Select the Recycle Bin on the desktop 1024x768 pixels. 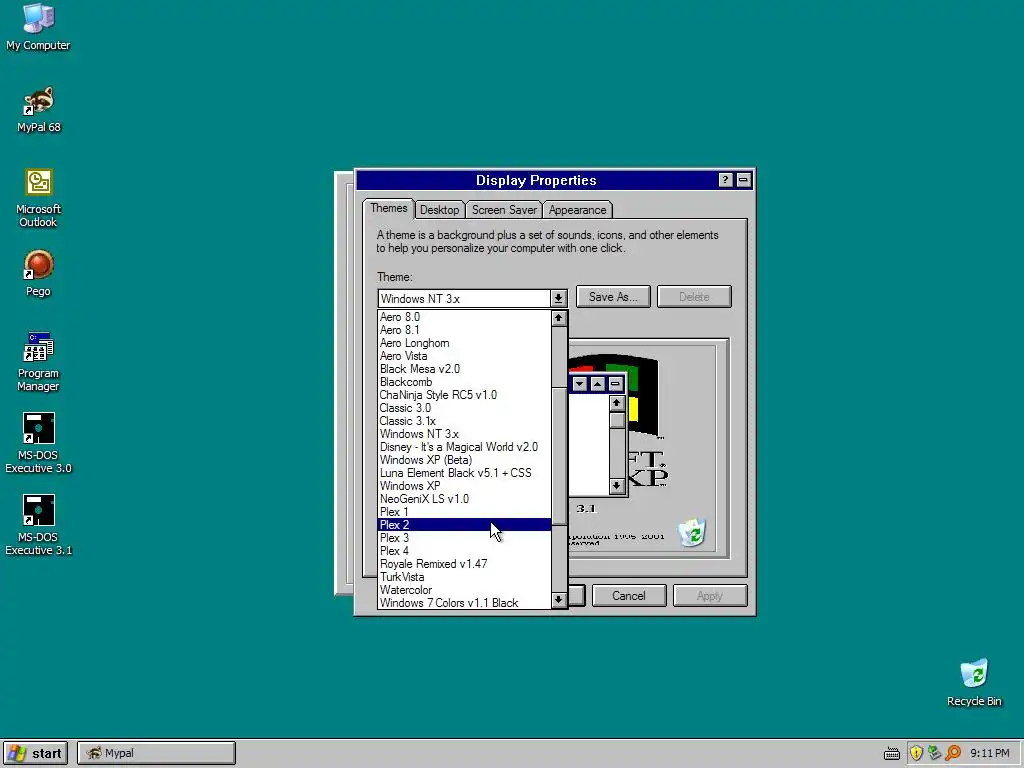click(974, 682)
